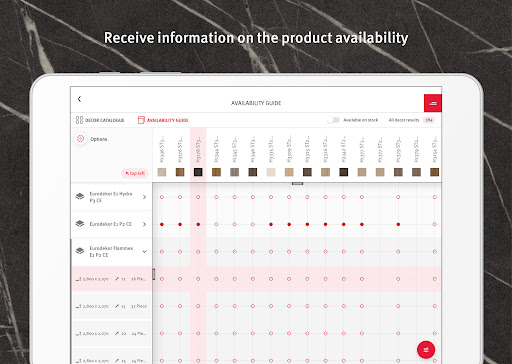512x364 pixels.
Task: Click the Decor Catalogue grid icon
Action: (79, 120)
